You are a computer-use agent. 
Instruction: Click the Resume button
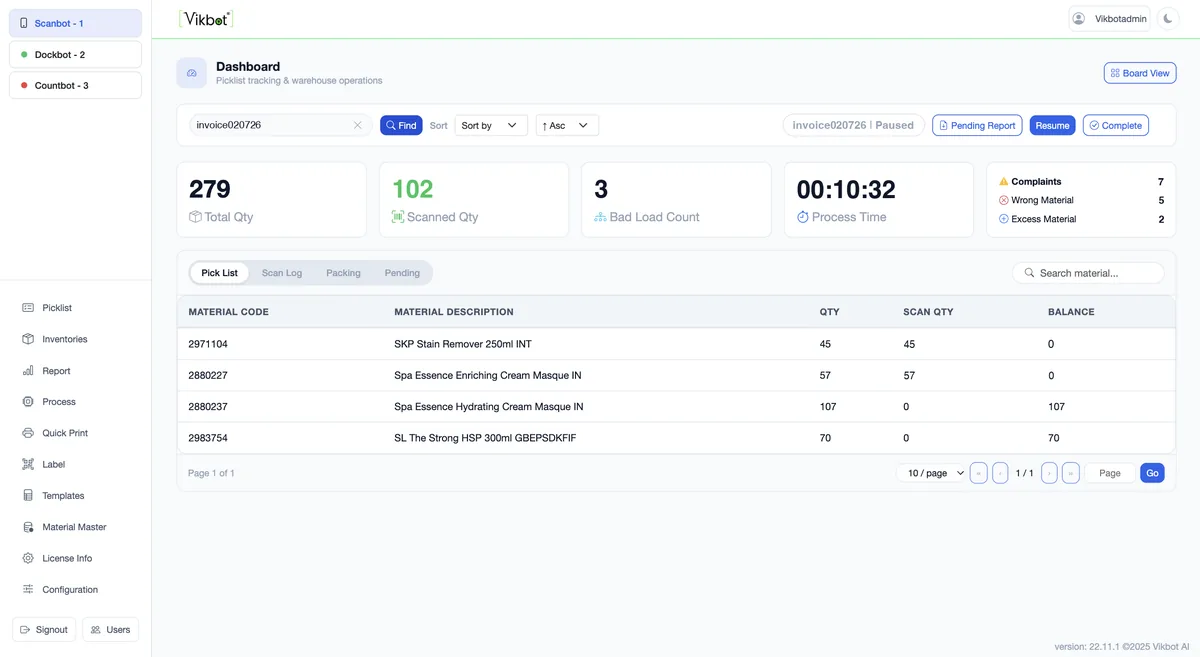tap(1052, 125)
